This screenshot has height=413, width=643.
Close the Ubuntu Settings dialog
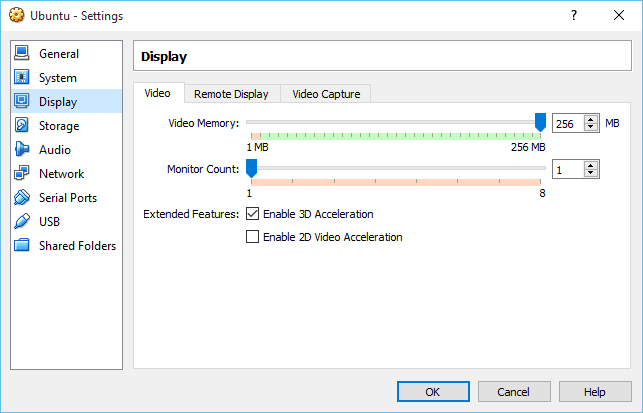click(x=619, y=16)
